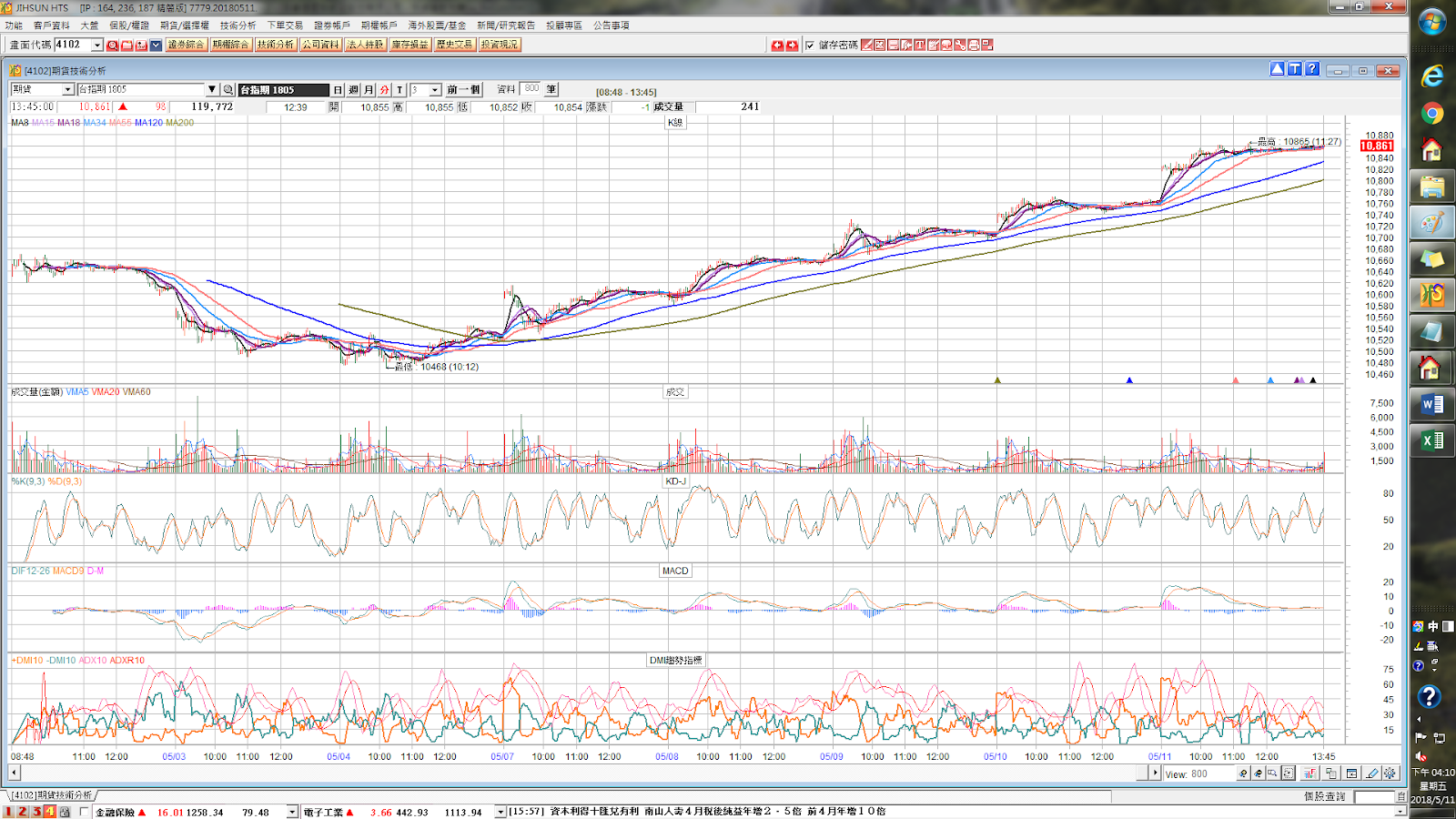Toggle the 儲存密碼 checkbox

tap(810, 45)
